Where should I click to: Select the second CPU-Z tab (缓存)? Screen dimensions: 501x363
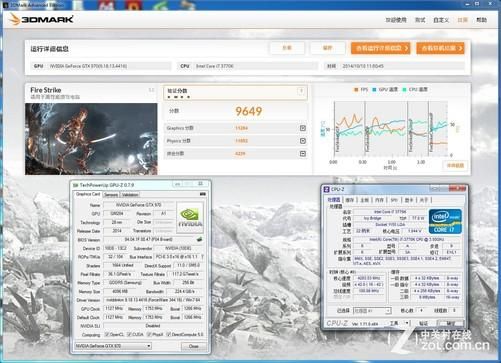(x=350, y=200)
